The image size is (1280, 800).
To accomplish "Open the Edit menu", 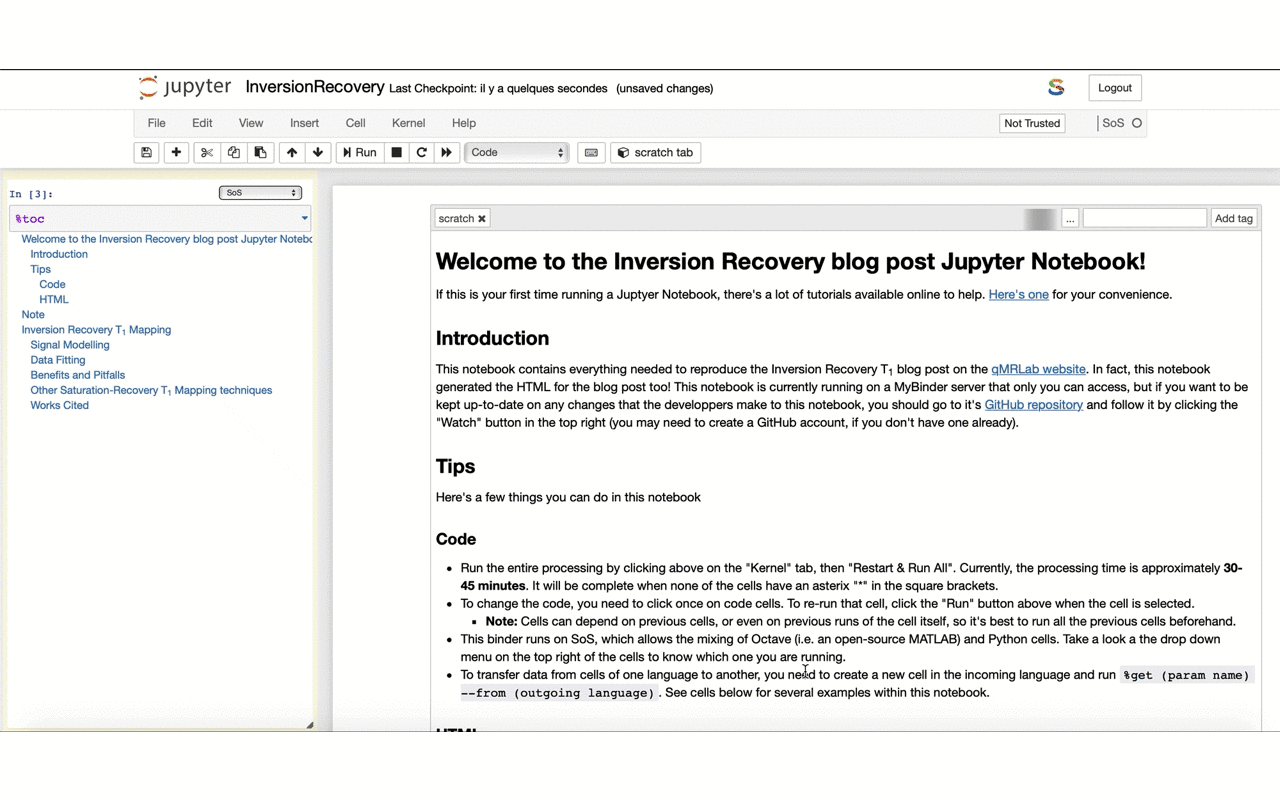I will (202, 123).
